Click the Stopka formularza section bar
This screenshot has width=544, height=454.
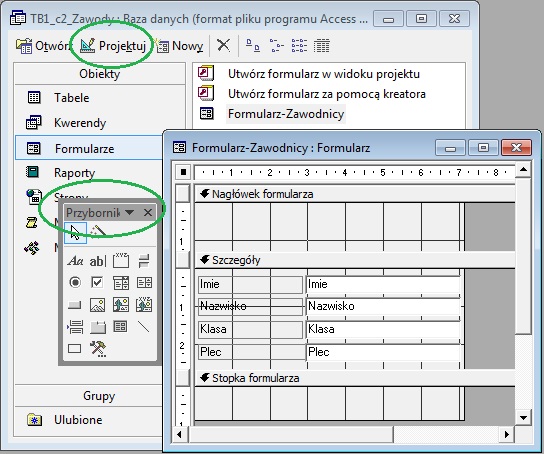pyautogui.click(x=355, y=378)
